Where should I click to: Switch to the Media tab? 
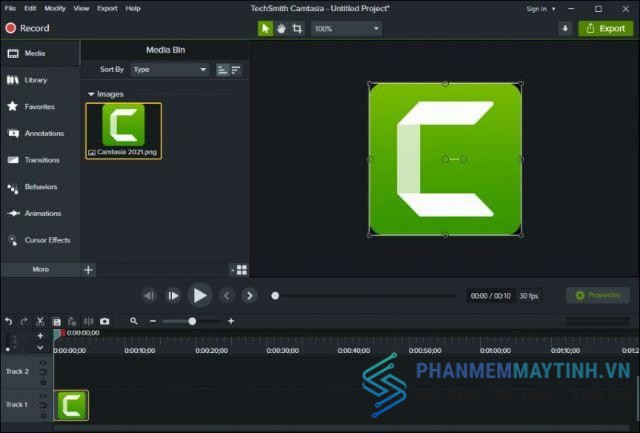[x=40, y=53]
